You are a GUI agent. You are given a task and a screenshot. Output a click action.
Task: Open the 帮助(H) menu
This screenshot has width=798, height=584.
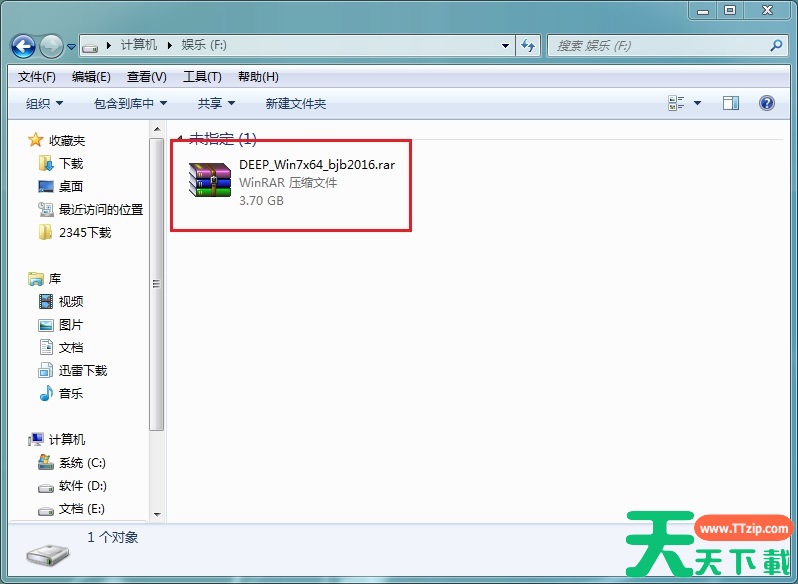tap(258, 77)
